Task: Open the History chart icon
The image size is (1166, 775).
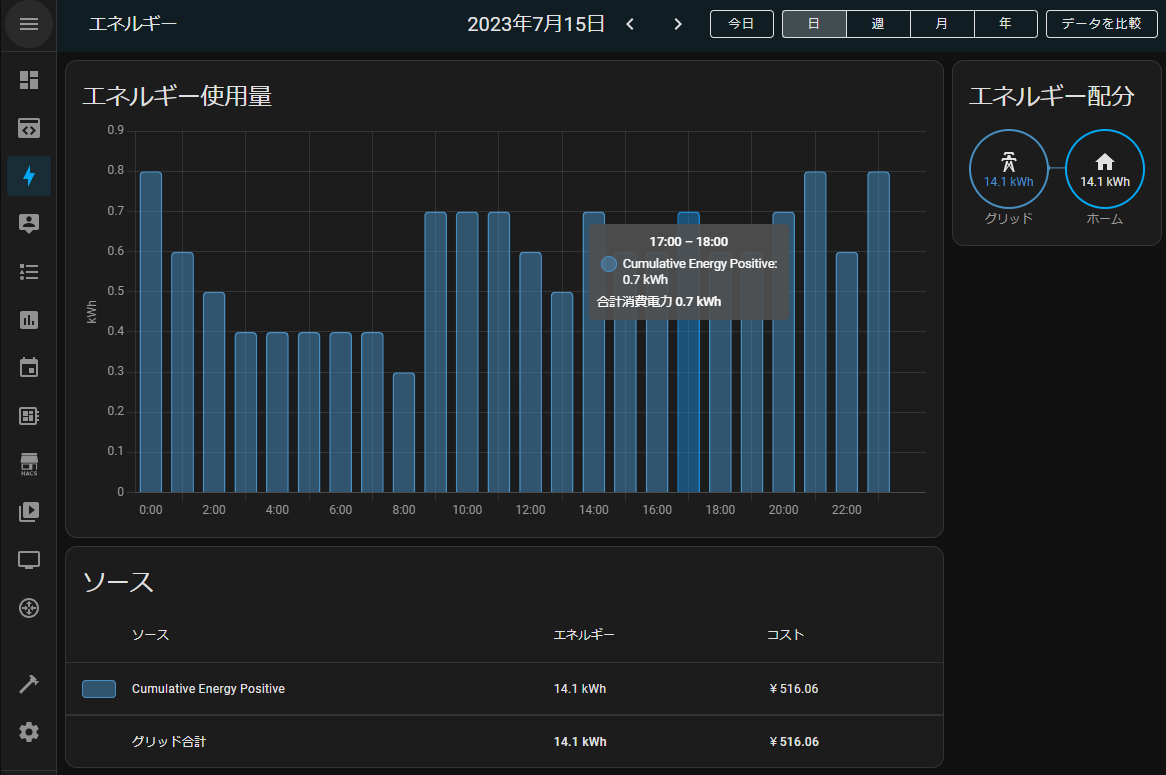Action: pos(28,320)
